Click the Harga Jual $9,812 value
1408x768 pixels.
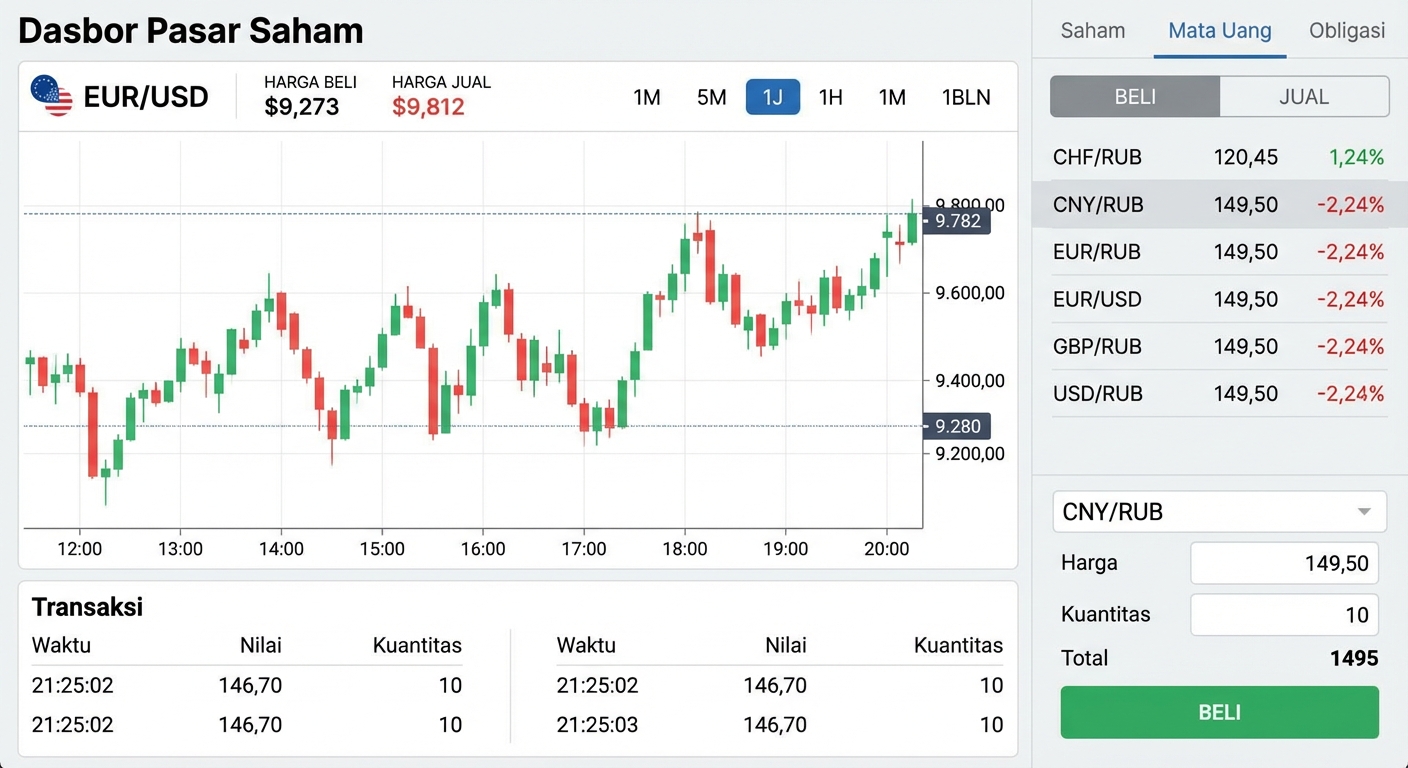point(428,107)
